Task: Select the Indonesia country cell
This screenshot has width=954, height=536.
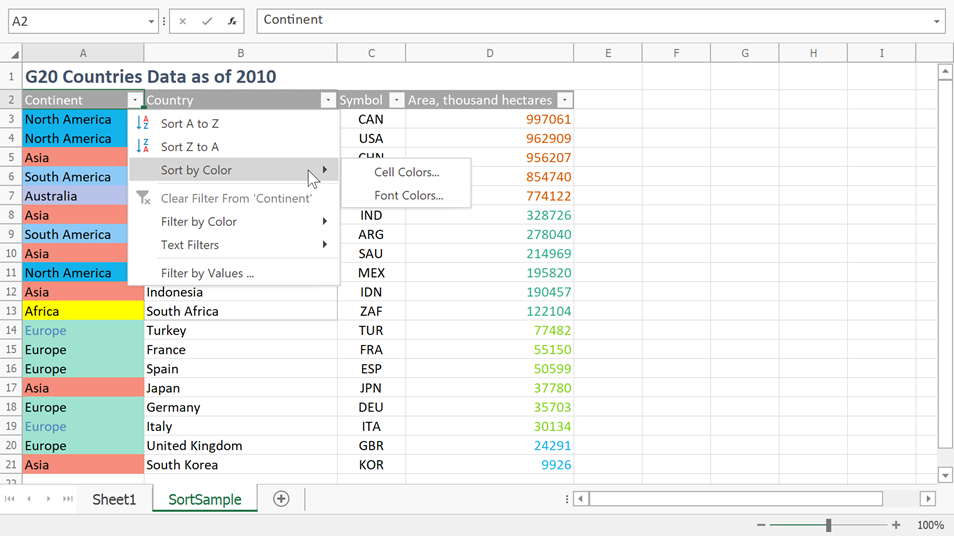Action: [x=241, y=292]
